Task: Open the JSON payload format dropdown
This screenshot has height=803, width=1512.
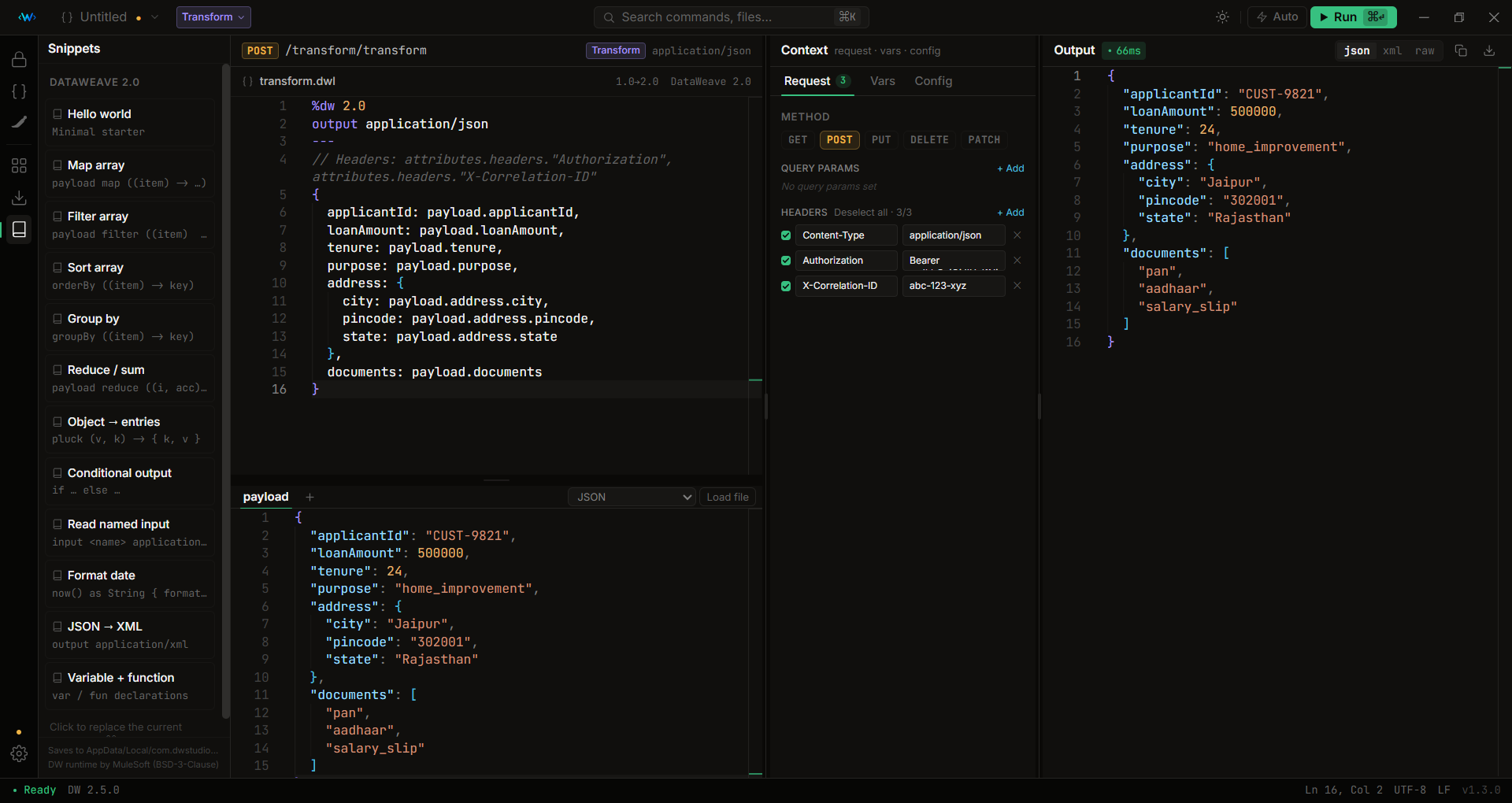Action: pyautogui.click(x=632, y=497)
